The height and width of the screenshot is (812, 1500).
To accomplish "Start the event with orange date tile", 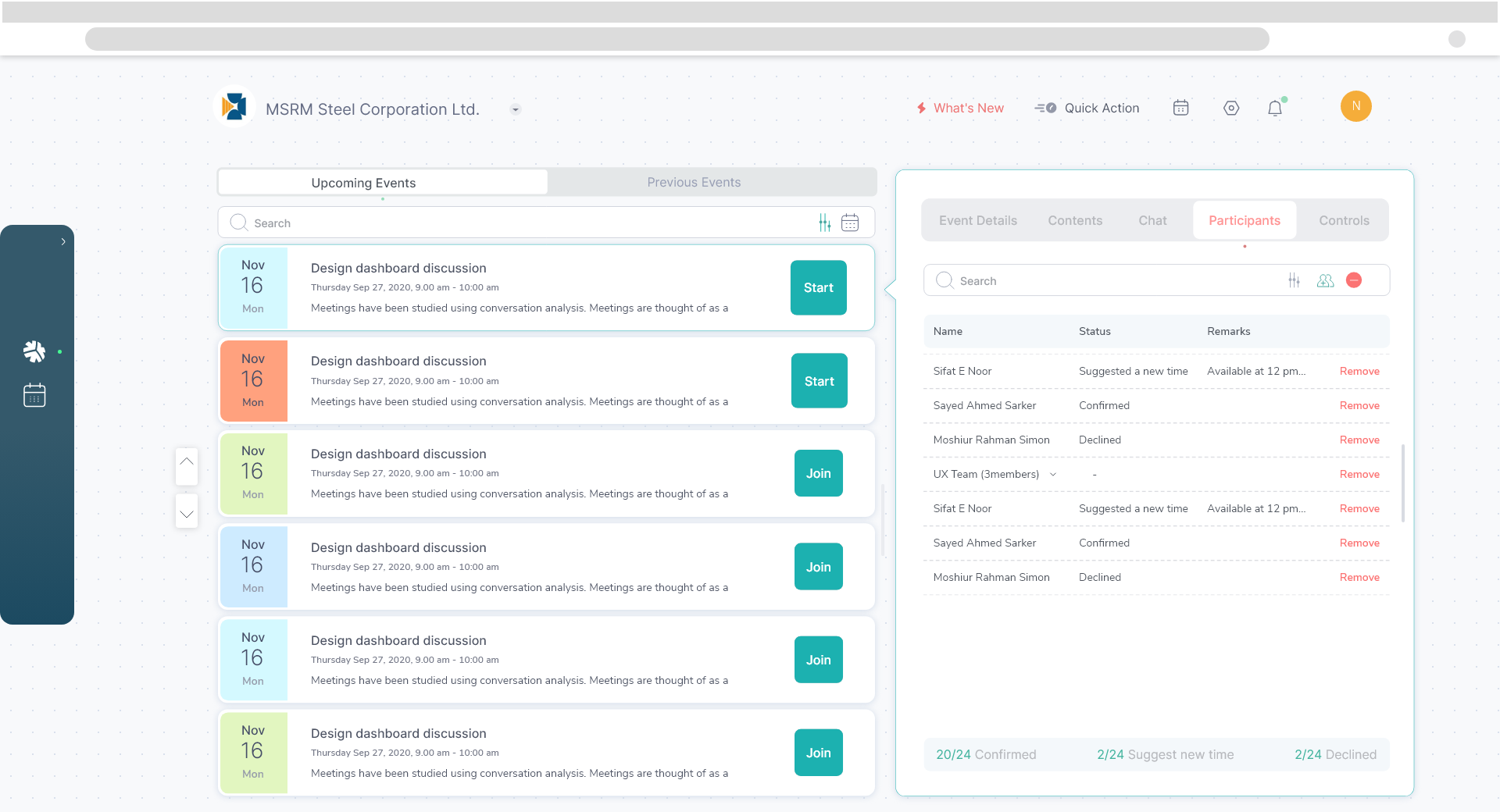I will (820, 381).
